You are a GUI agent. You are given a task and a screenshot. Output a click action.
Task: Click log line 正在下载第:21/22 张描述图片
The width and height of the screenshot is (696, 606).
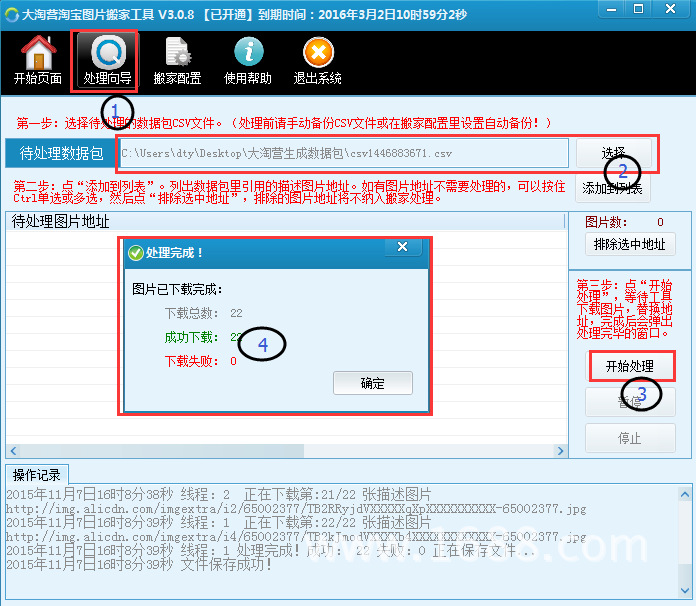coord(218,494)
